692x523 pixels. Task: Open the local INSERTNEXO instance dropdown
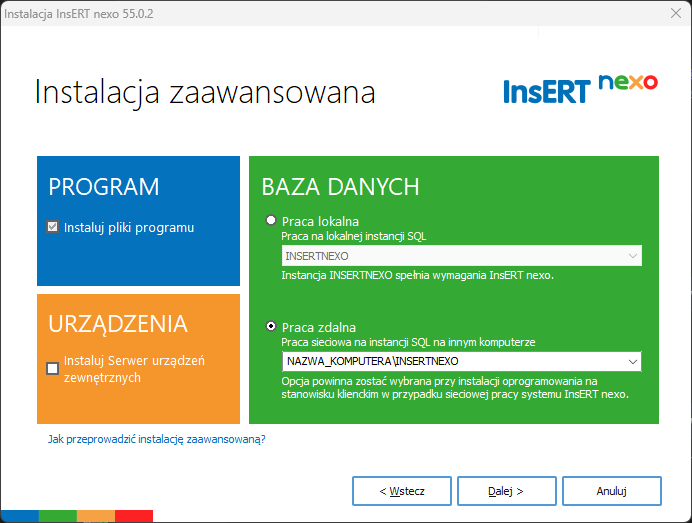pos(462,256)
